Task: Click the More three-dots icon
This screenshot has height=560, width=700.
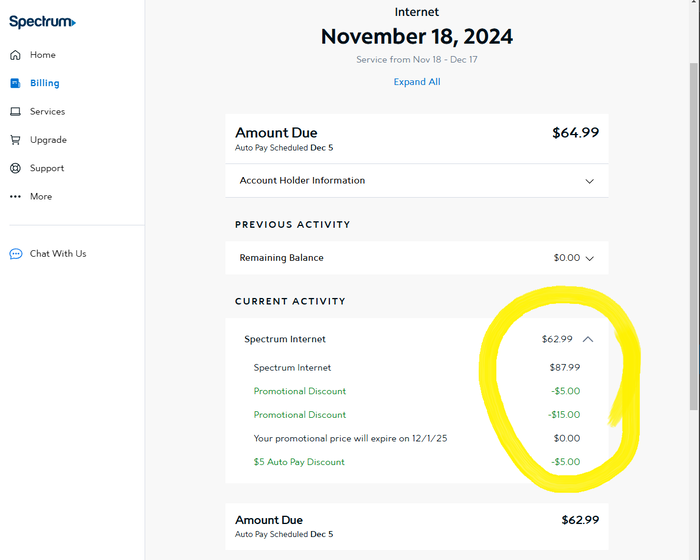Action: point(15,196)
